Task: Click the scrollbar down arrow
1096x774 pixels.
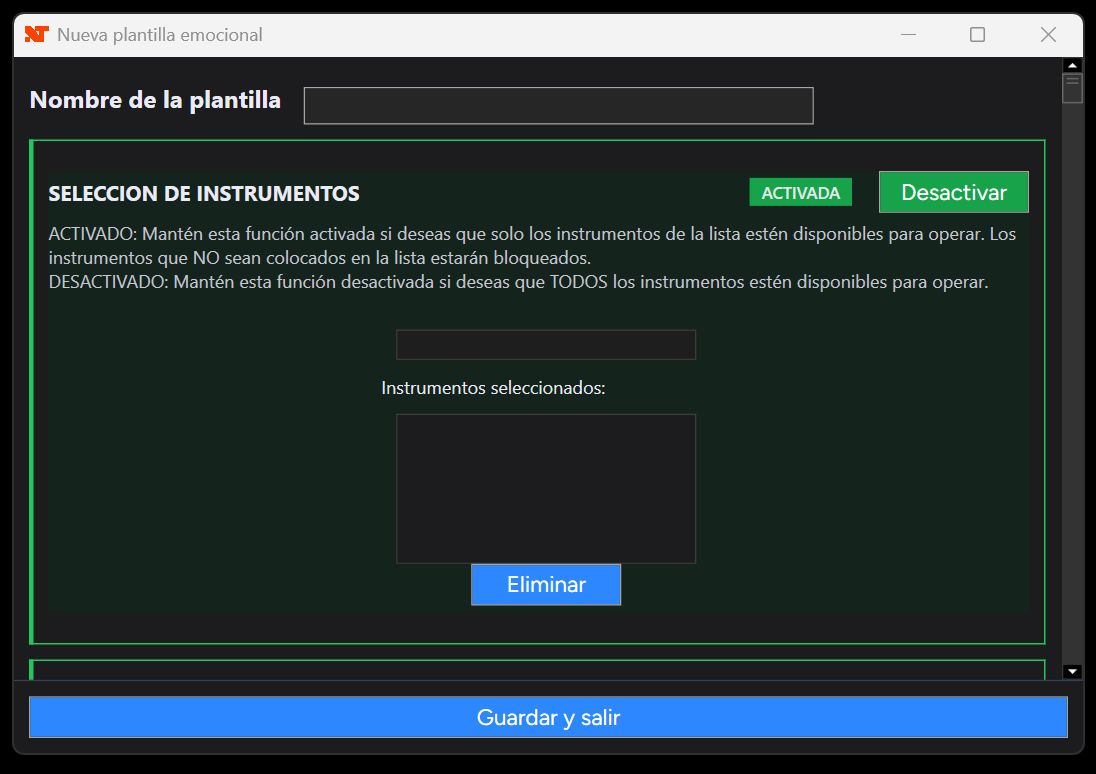Action: [x=1072, y=672]
